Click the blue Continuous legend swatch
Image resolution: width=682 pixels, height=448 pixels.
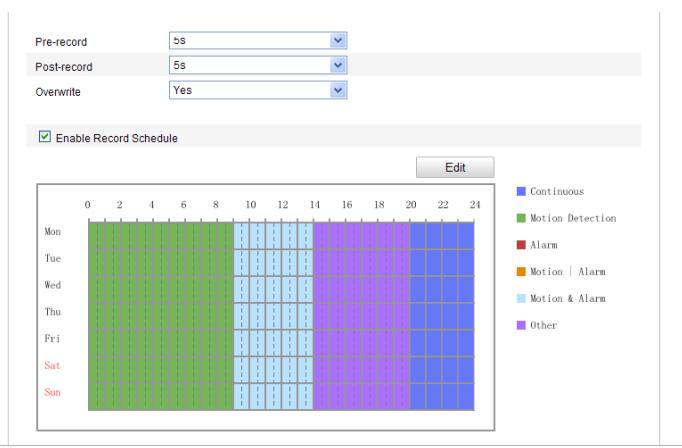click(x=521, y=191)
